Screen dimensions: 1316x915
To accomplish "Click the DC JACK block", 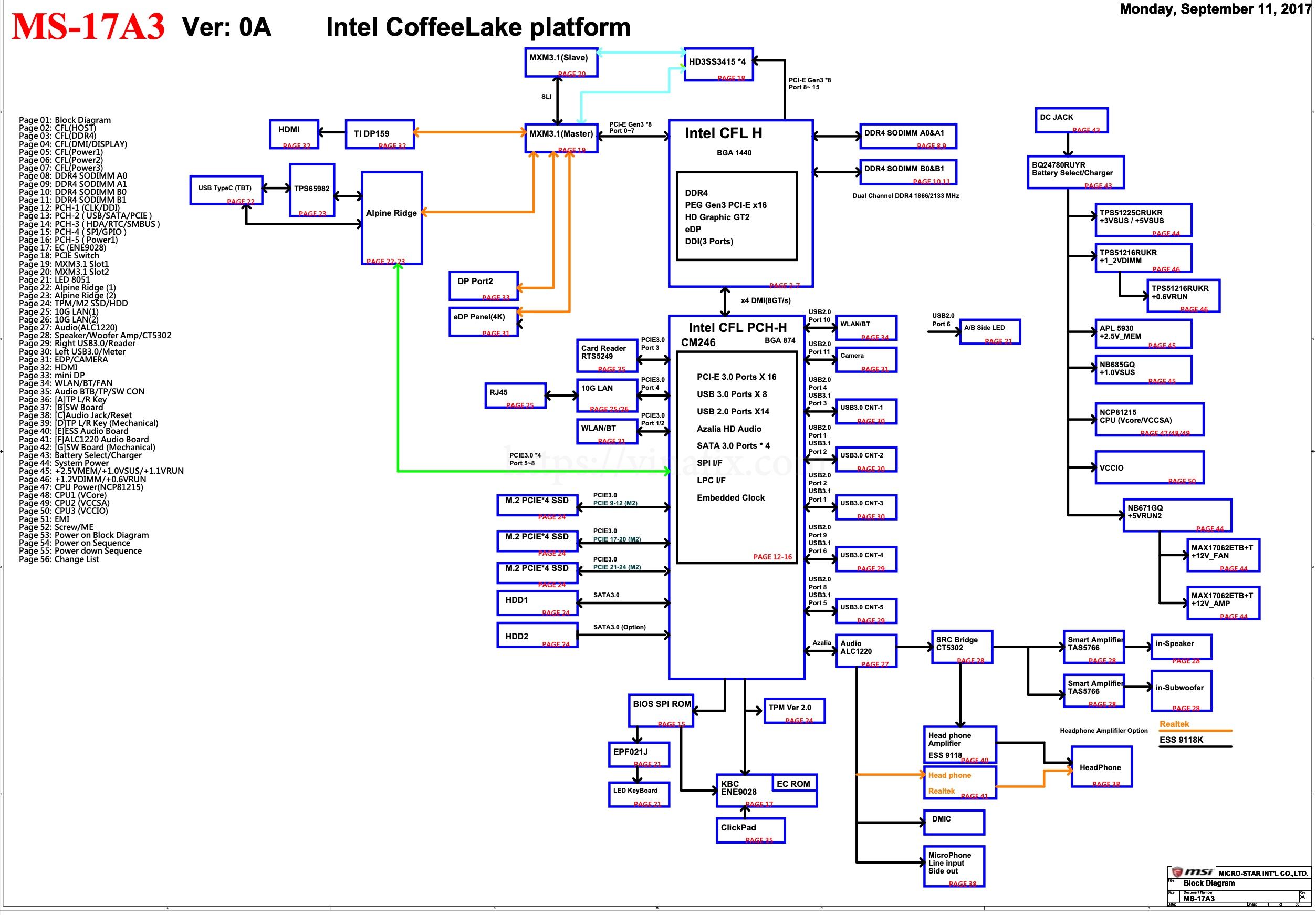I will coord(1071,120).
